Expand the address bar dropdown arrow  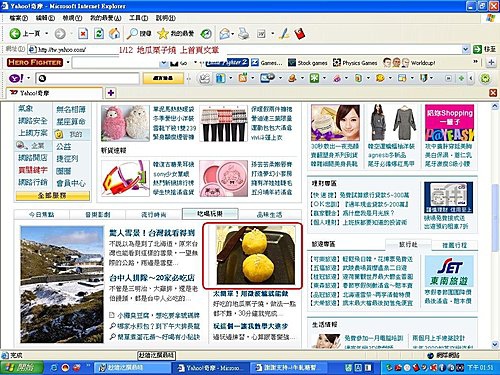click(466, 50)
